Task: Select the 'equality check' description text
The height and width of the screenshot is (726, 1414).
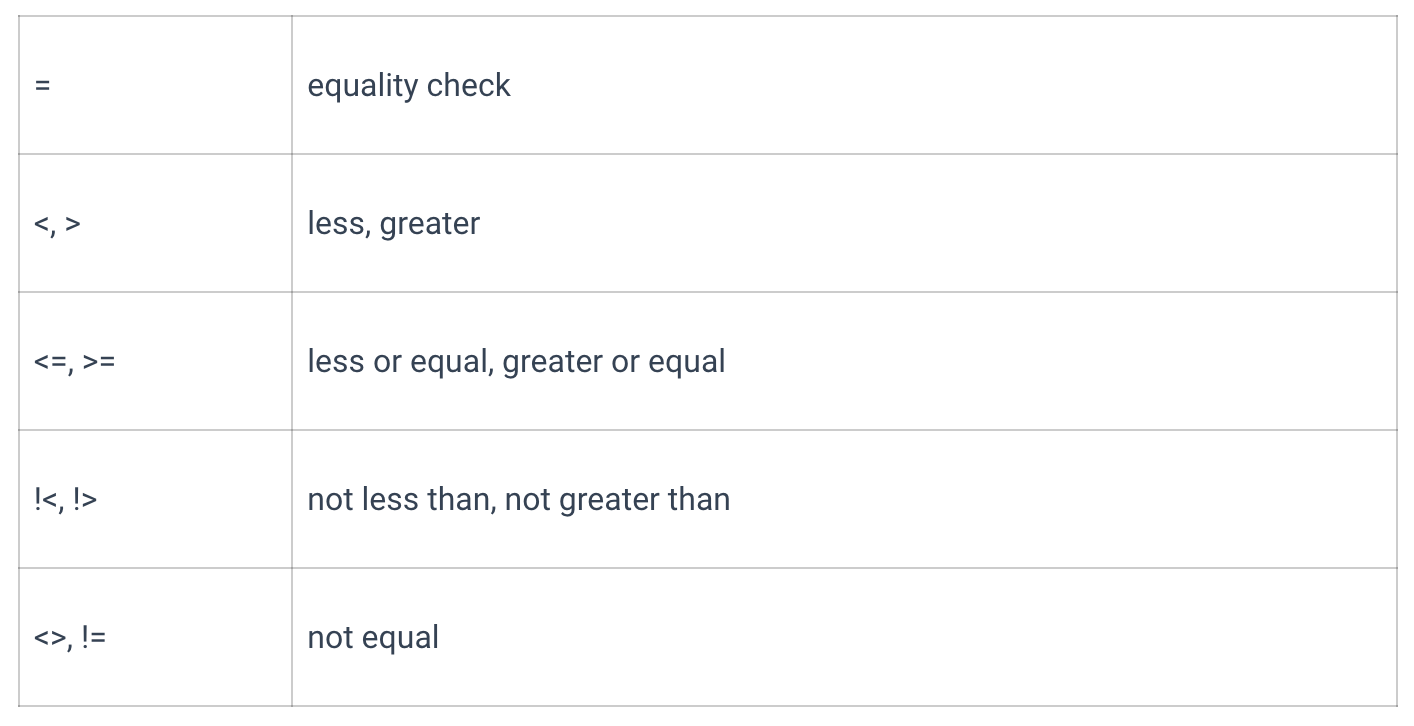Action: (x=408, y=85)
